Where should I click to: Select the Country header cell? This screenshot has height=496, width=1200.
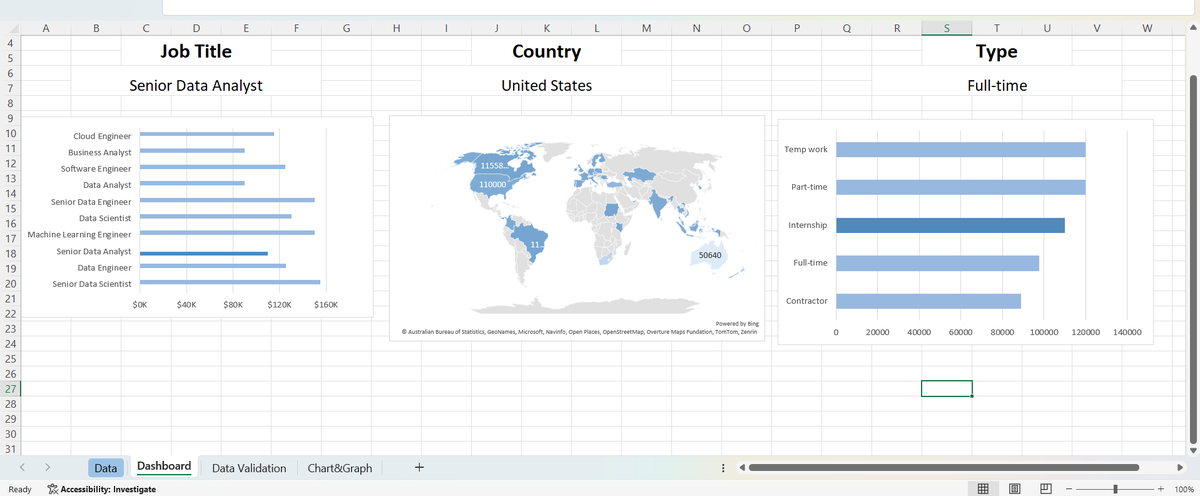(546, 51)
